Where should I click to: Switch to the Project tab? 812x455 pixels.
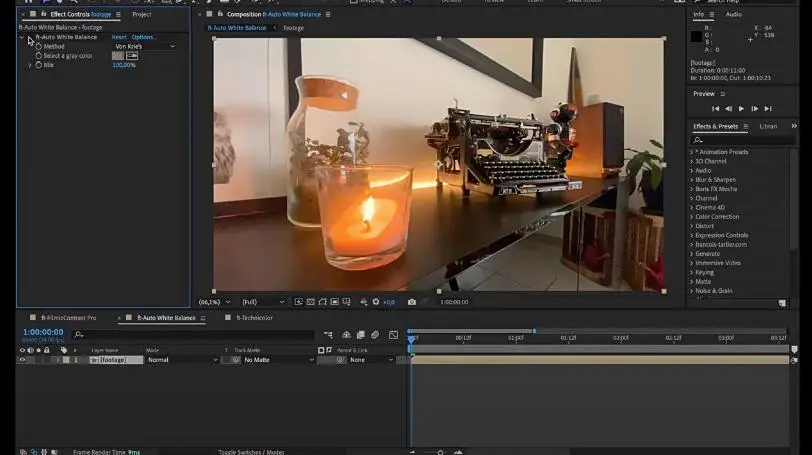pyautogui.click(x=142, y=14)
